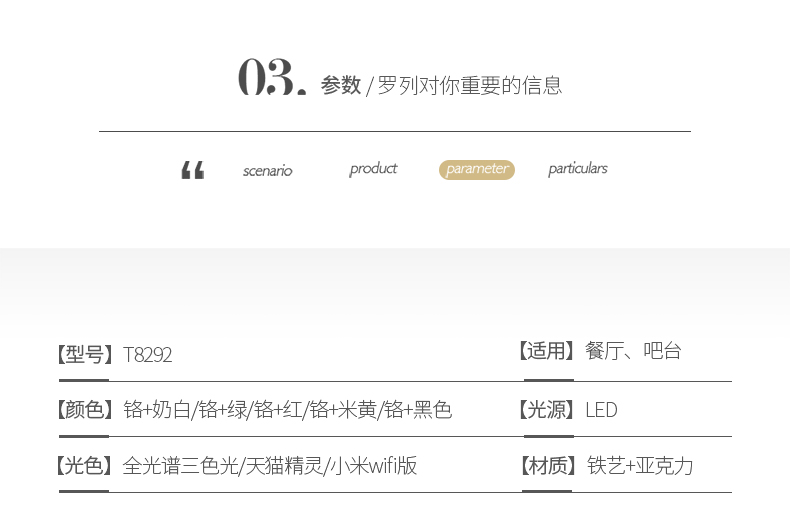This screenshot has height=532, width=790.
Task: Click the 餐厅、吧台 usage text
Action: (633, 351)
